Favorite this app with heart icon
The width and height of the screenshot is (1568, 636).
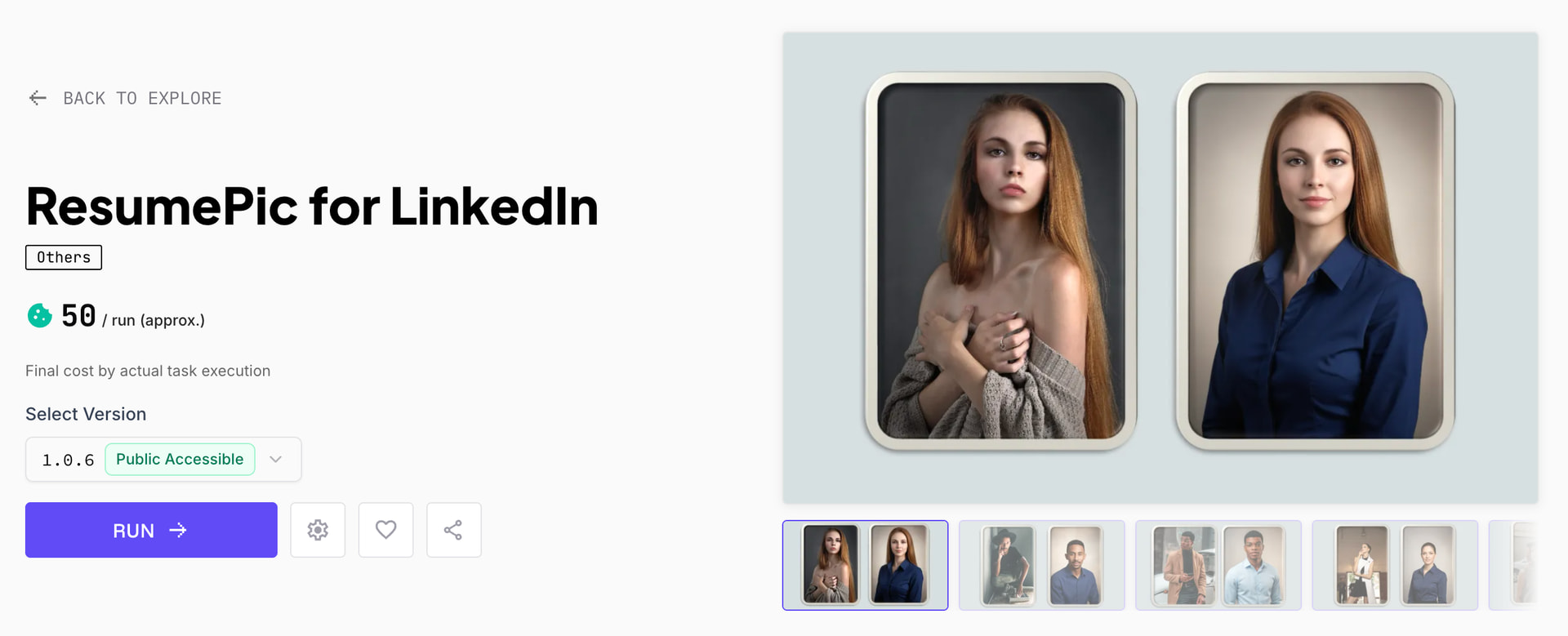tap(386, 530)
